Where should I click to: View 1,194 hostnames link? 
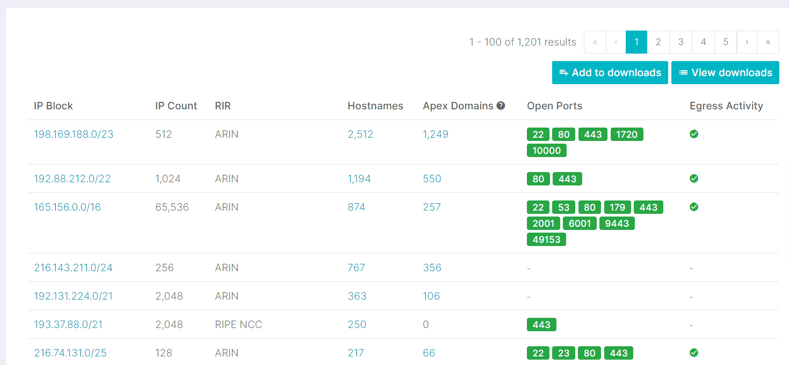359,178
